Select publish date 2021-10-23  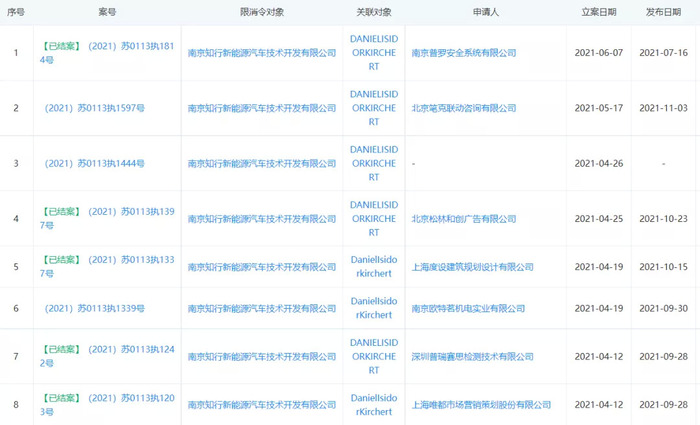point(663,219)
